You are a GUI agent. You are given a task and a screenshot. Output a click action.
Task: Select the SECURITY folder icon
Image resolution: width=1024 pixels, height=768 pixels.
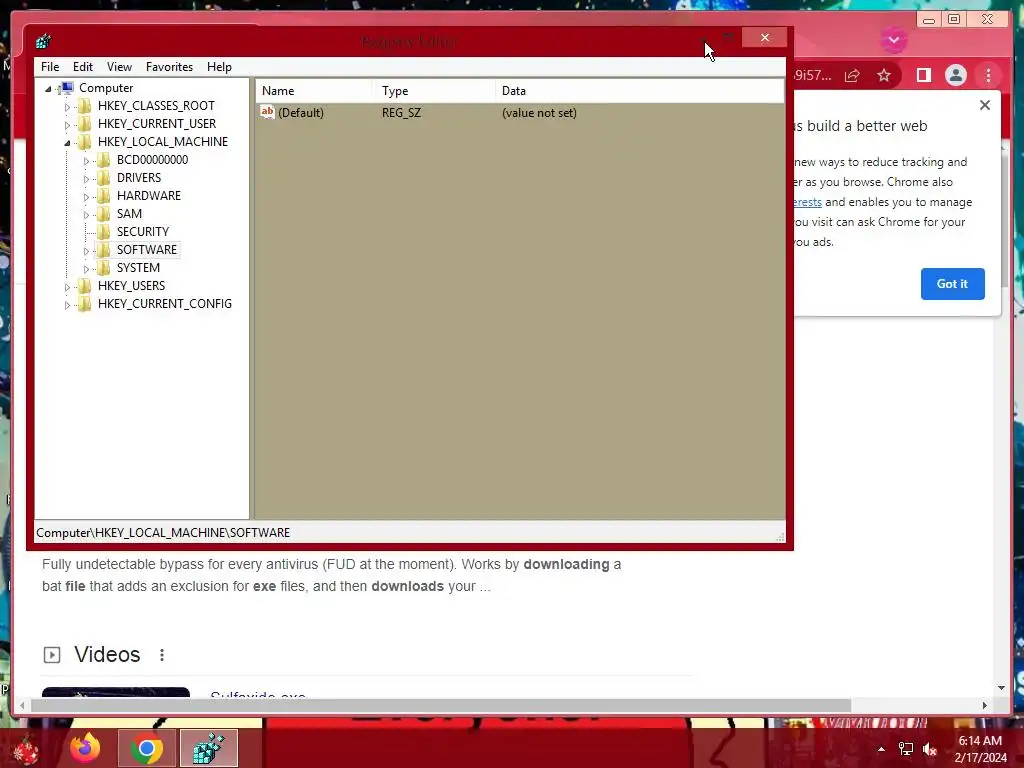pos(103,232)
